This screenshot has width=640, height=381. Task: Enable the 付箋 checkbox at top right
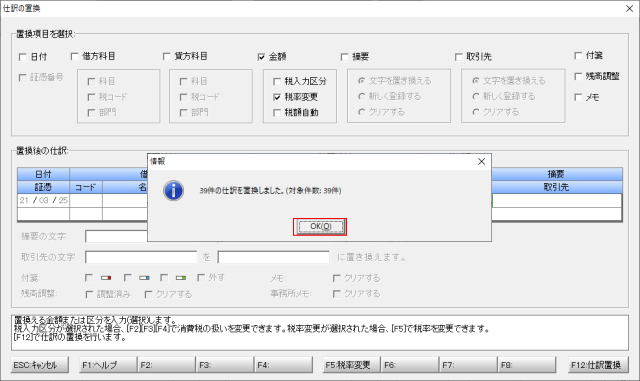(x=578, y=56)
